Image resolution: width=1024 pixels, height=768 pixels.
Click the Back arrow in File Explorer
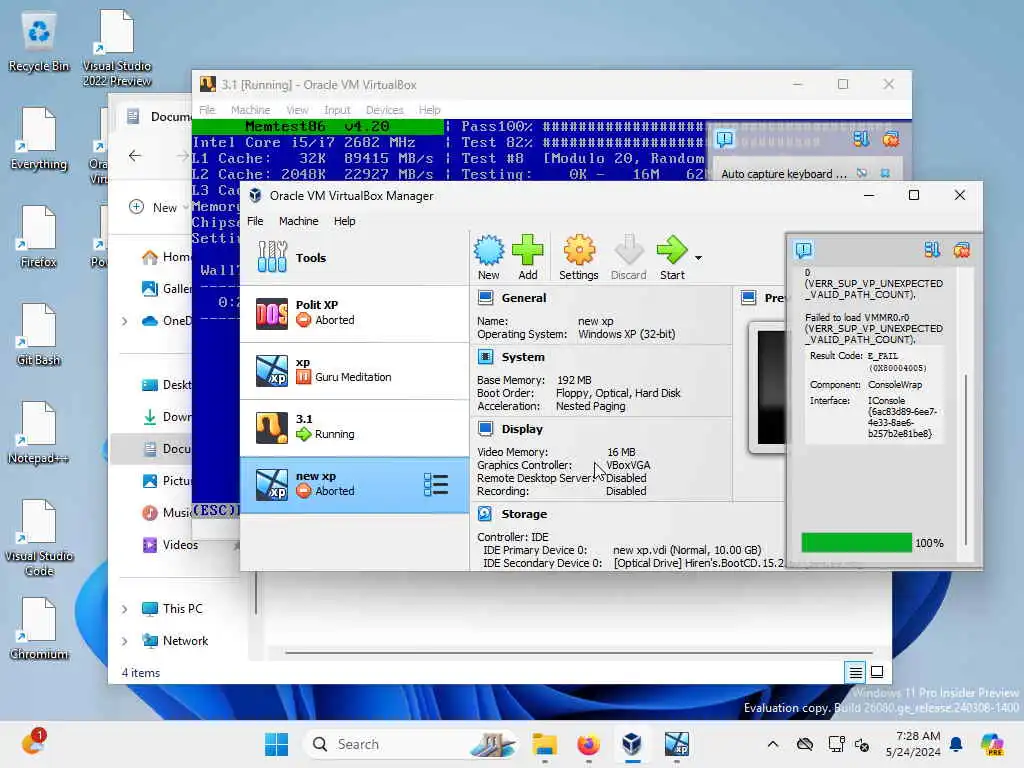[135, 155]
